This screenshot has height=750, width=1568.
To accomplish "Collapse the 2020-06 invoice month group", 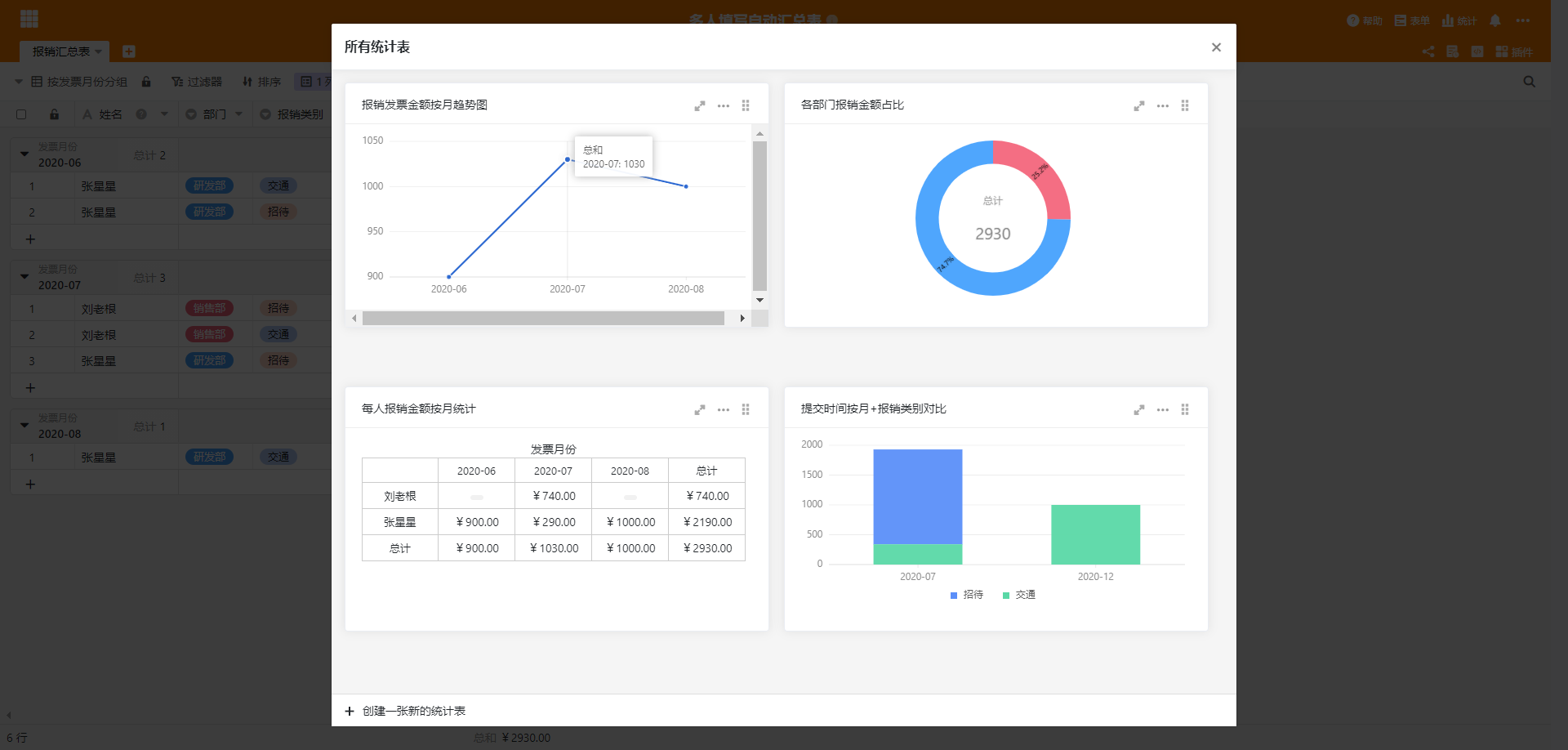I will [x=24, y=154].
